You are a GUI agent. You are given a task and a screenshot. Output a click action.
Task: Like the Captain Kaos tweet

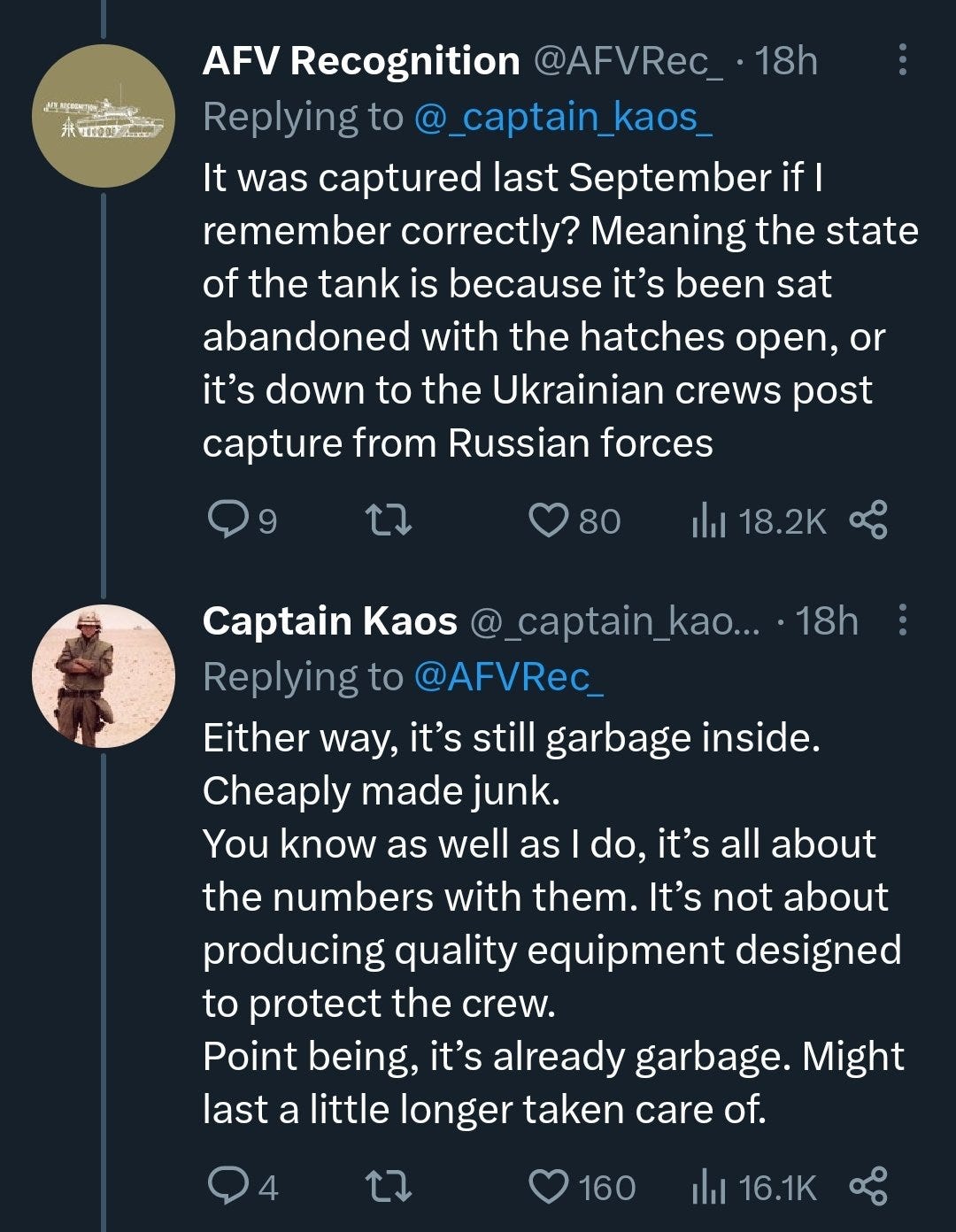coord(548,1186)
